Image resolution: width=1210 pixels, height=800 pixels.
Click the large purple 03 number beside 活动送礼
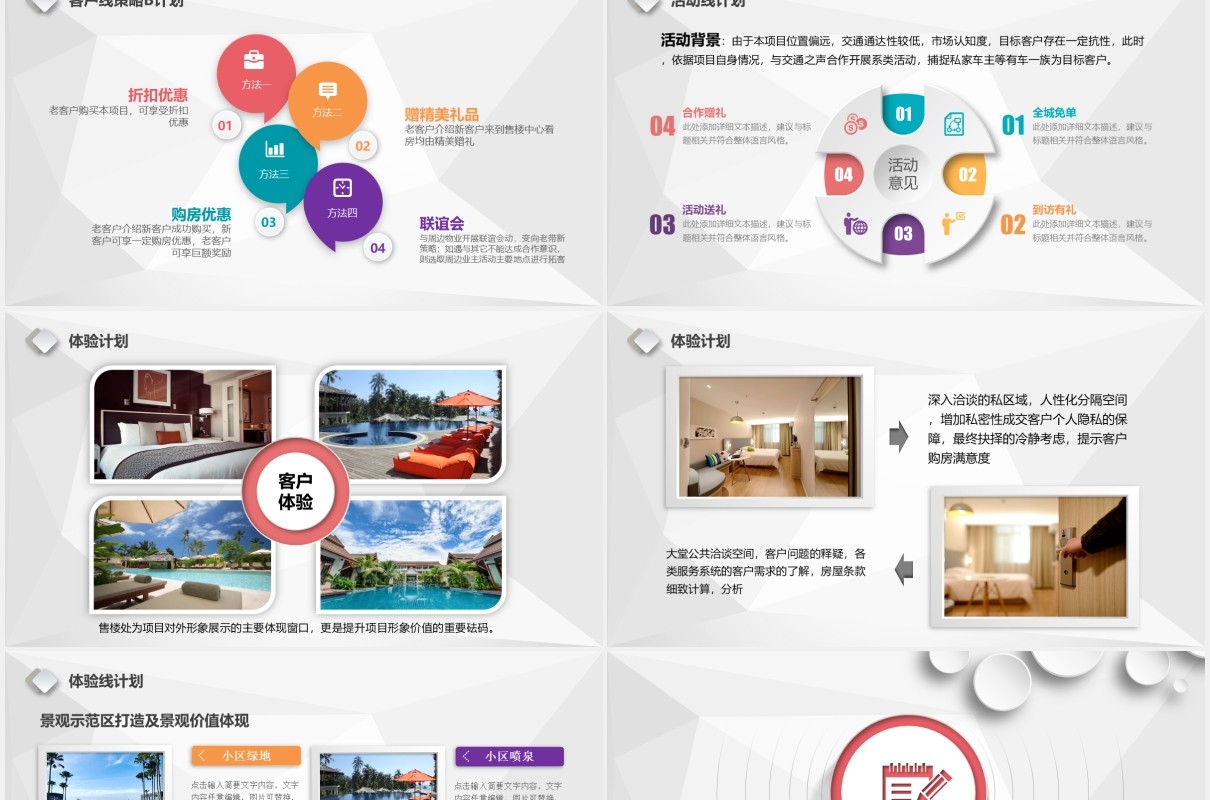tap(663, 224)
